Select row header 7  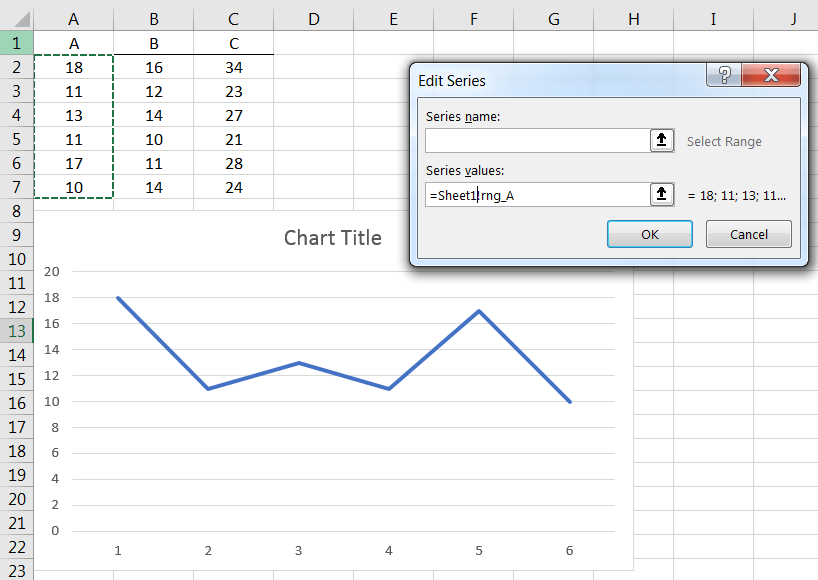[x=15, y=187]
